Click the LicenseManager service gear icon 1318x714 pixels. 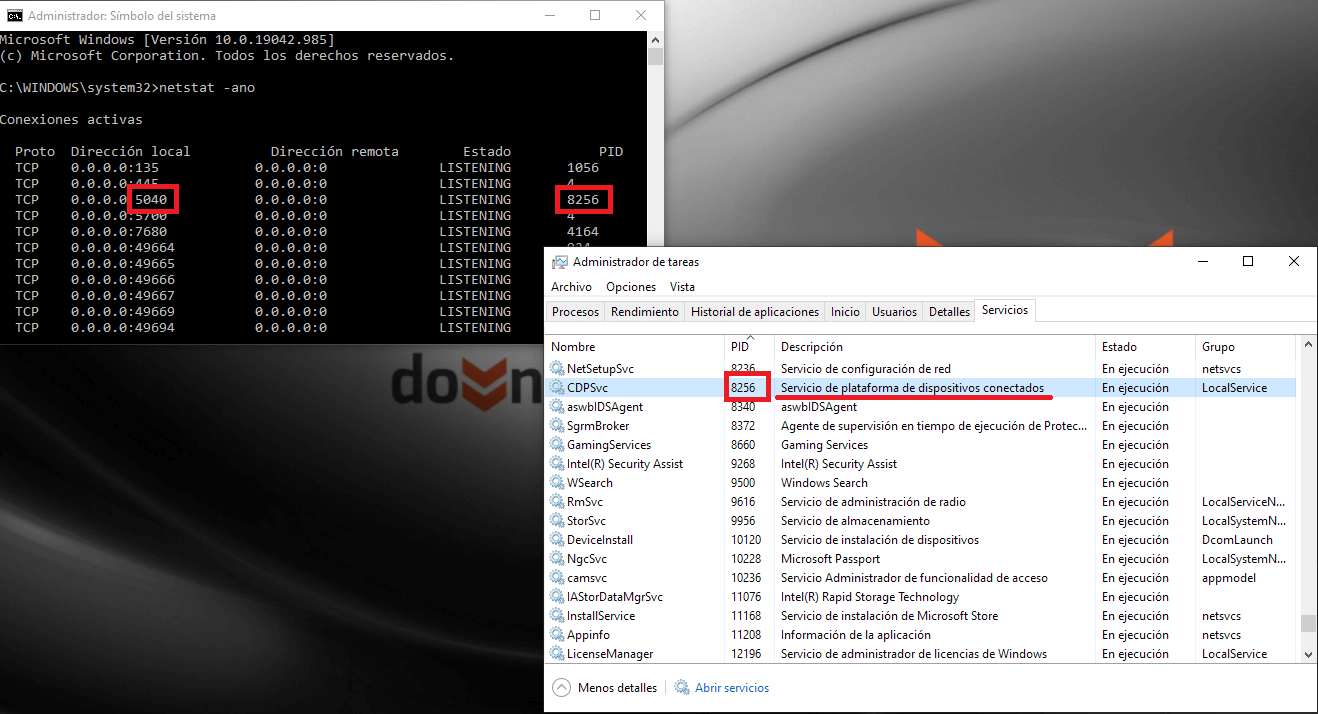558,654
